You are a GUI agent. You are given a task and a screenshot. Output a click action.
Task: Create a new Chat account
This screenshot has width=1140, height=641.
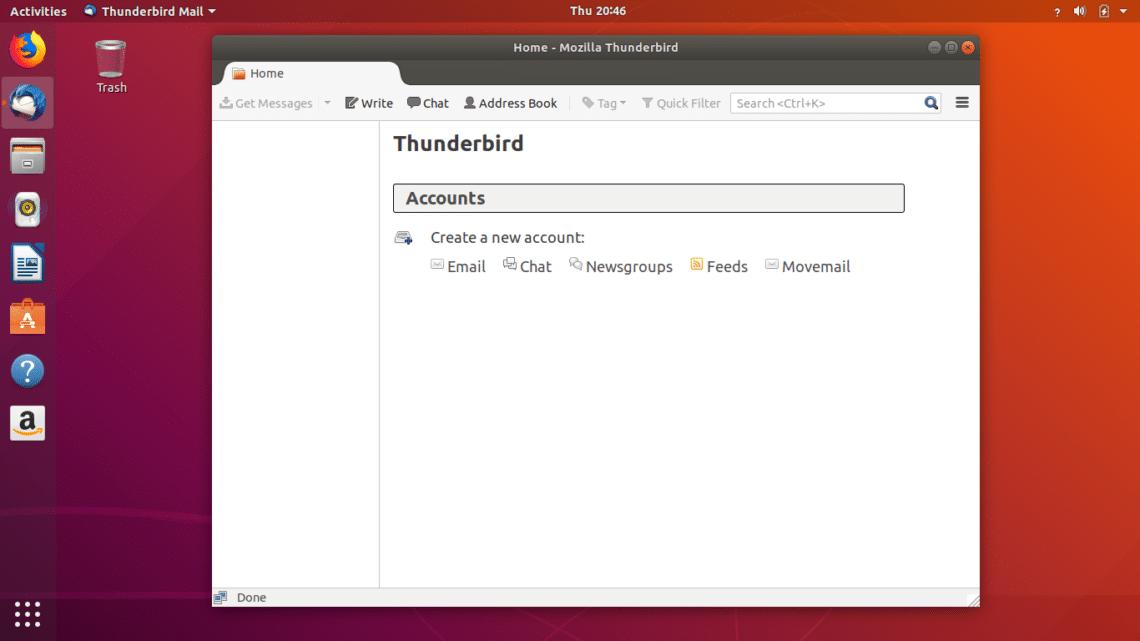coord(527,266)
